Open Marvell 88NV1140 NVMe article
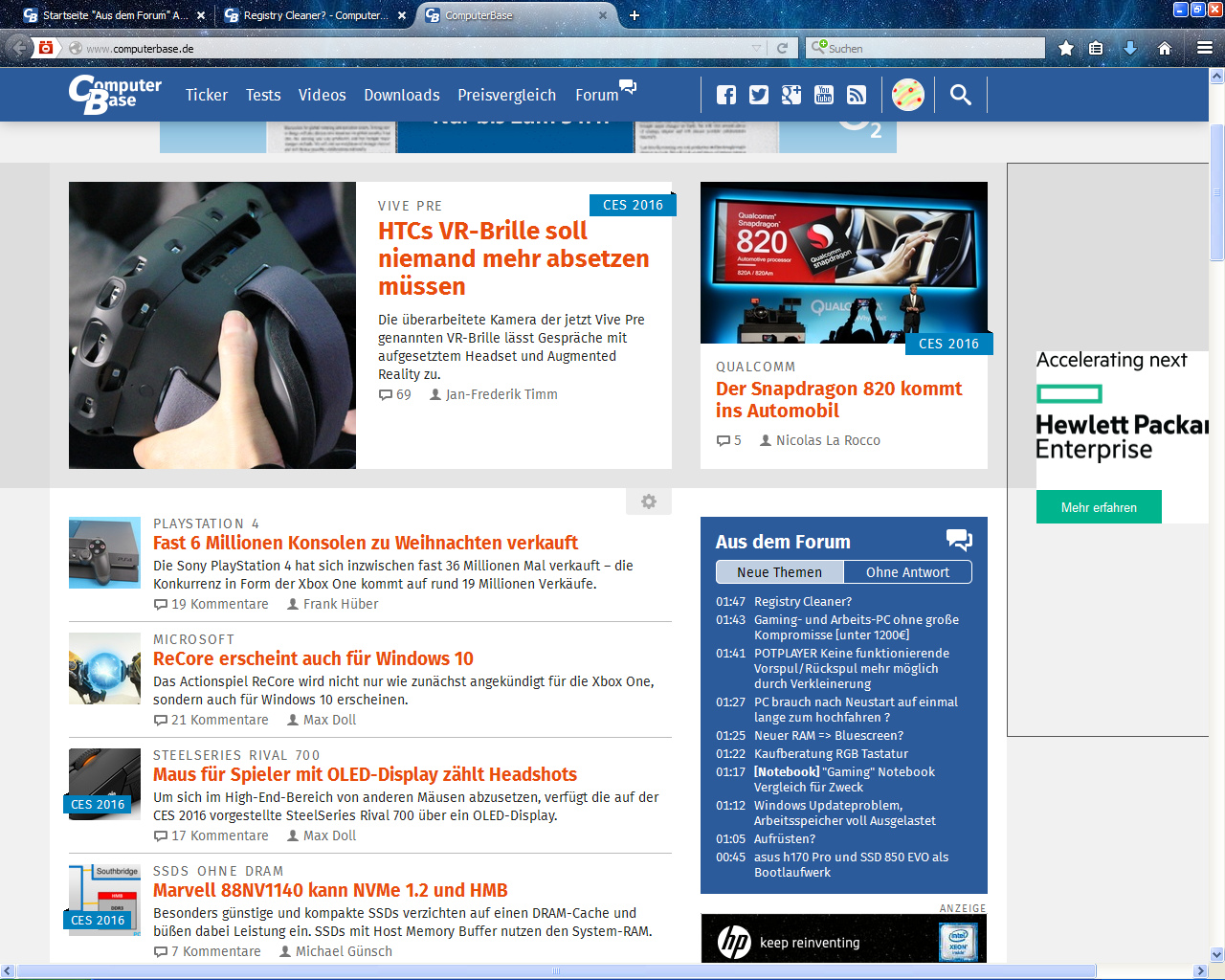This screenshot has width=1225, height=980. point(330,890)
